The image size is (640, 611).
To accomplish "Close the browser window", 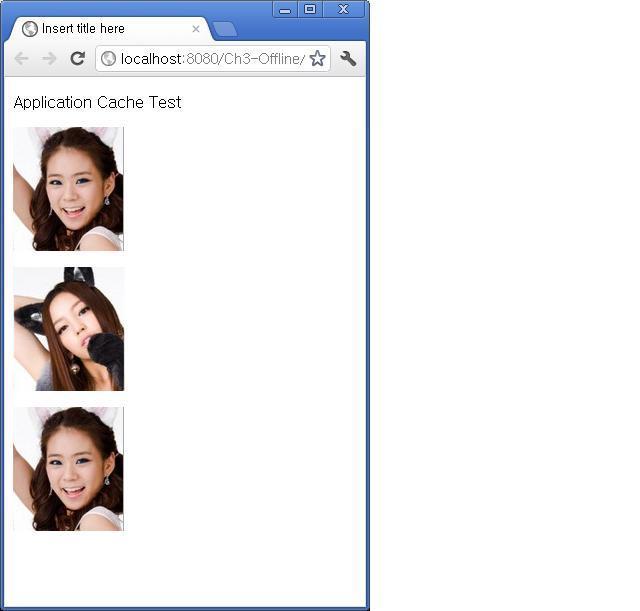I will pos(344,9).
